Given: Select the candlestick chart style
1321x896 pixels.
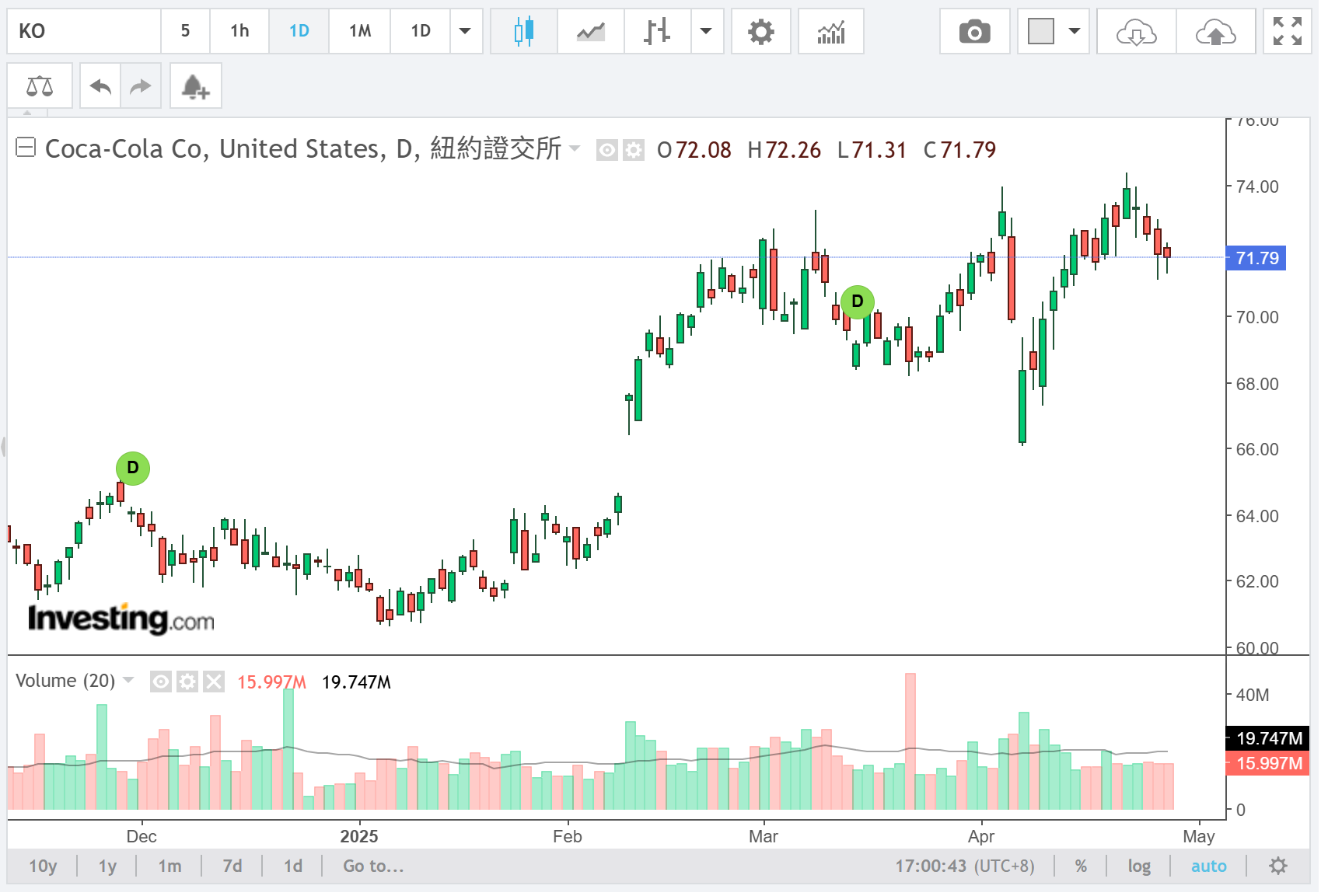Looking at the screenshot, I should click(524, 31).
